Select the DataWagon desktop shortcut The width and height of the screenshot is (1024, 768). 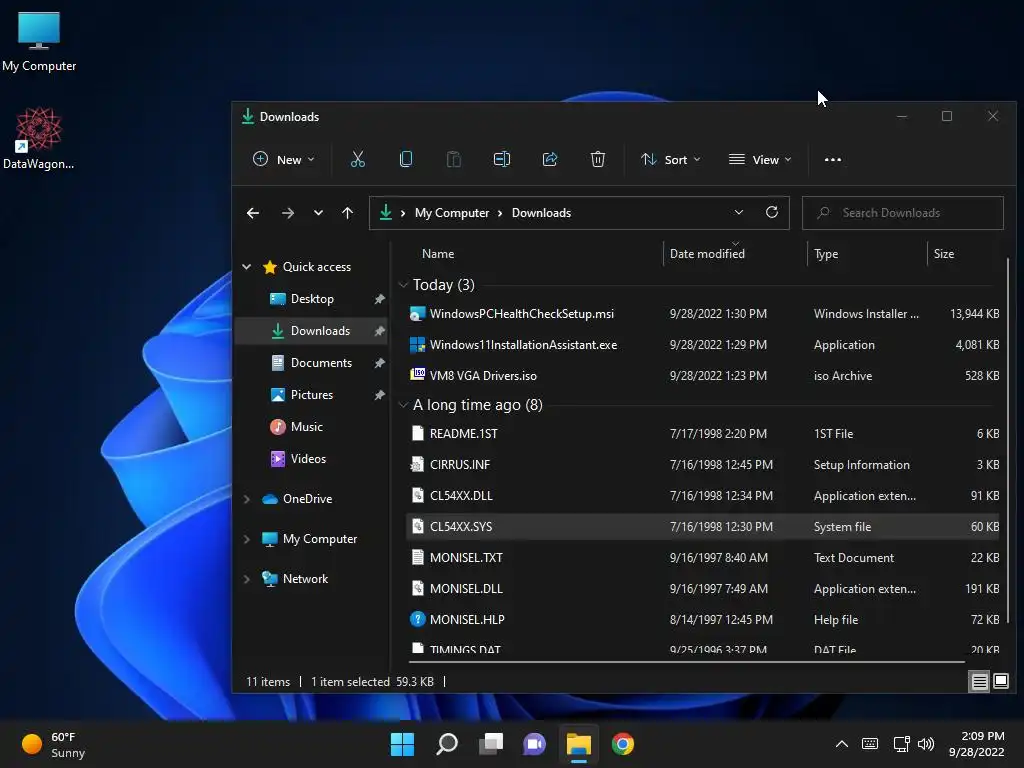(39, 138)
